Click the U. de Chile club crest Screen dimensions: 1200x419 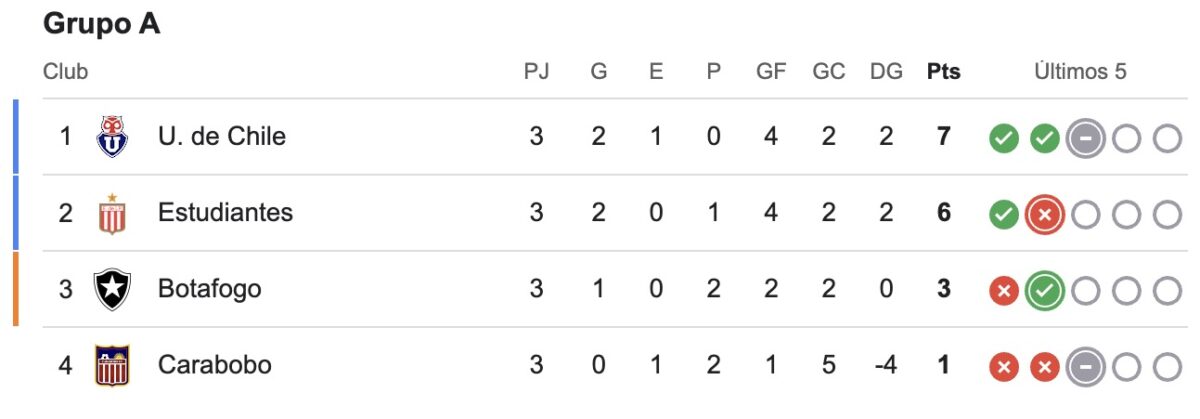click(112, 136)
